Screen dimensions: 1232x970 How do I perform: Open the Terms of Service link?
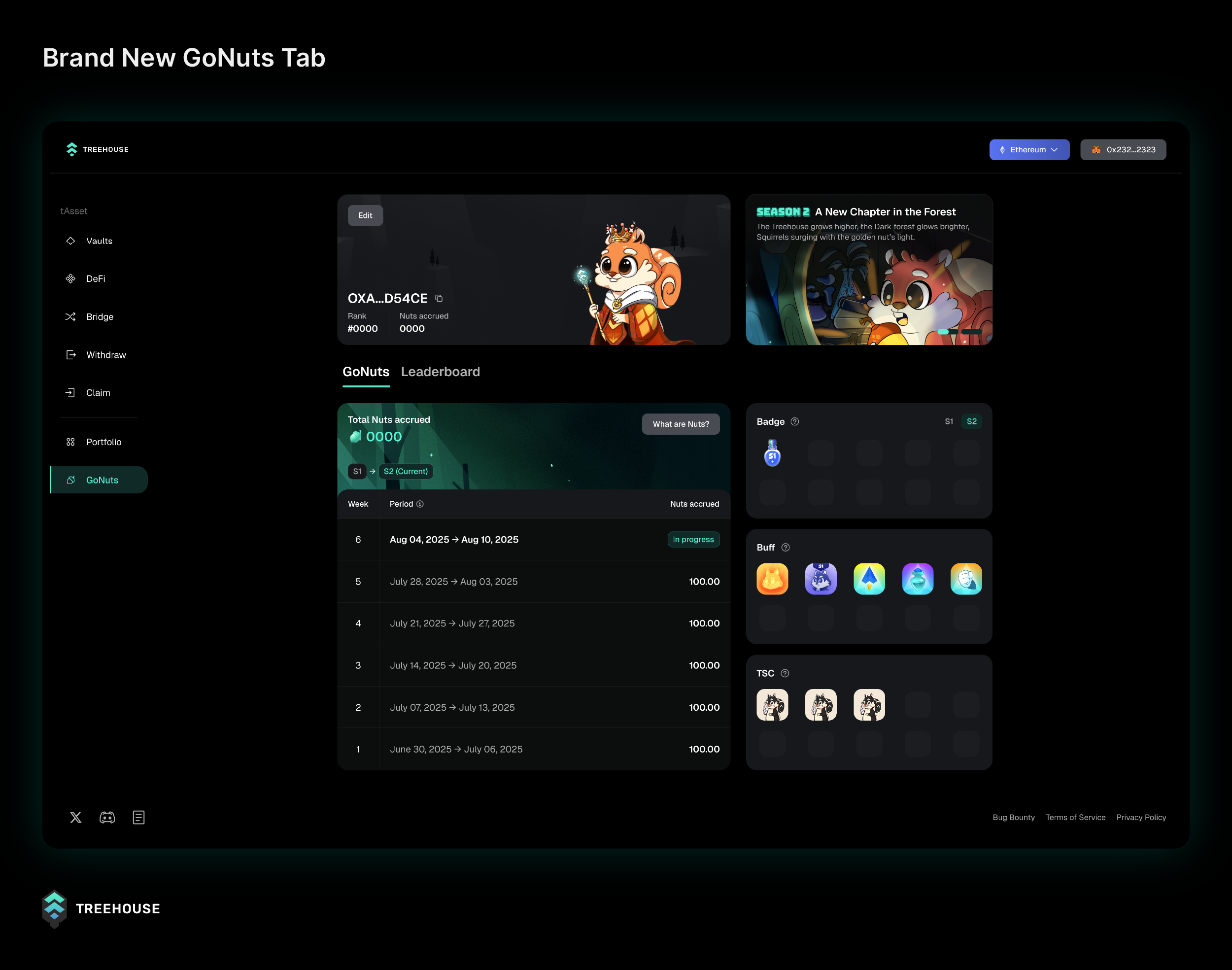click(1075, 818)
